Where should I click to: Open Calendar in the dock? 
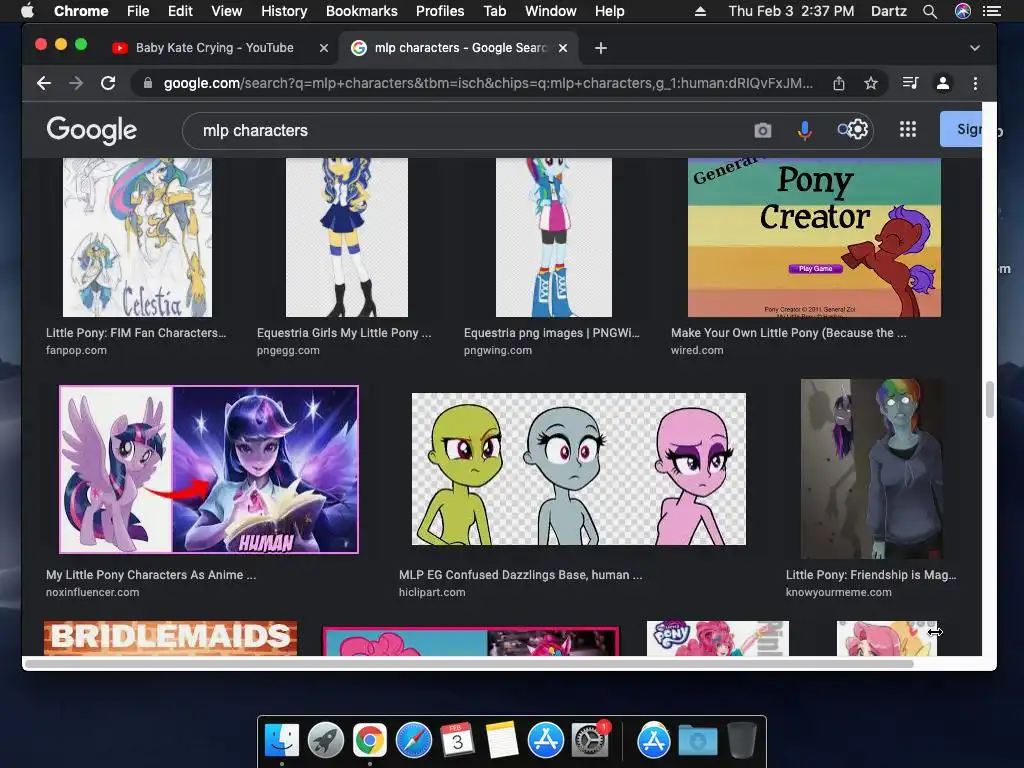tap(457, 740)
